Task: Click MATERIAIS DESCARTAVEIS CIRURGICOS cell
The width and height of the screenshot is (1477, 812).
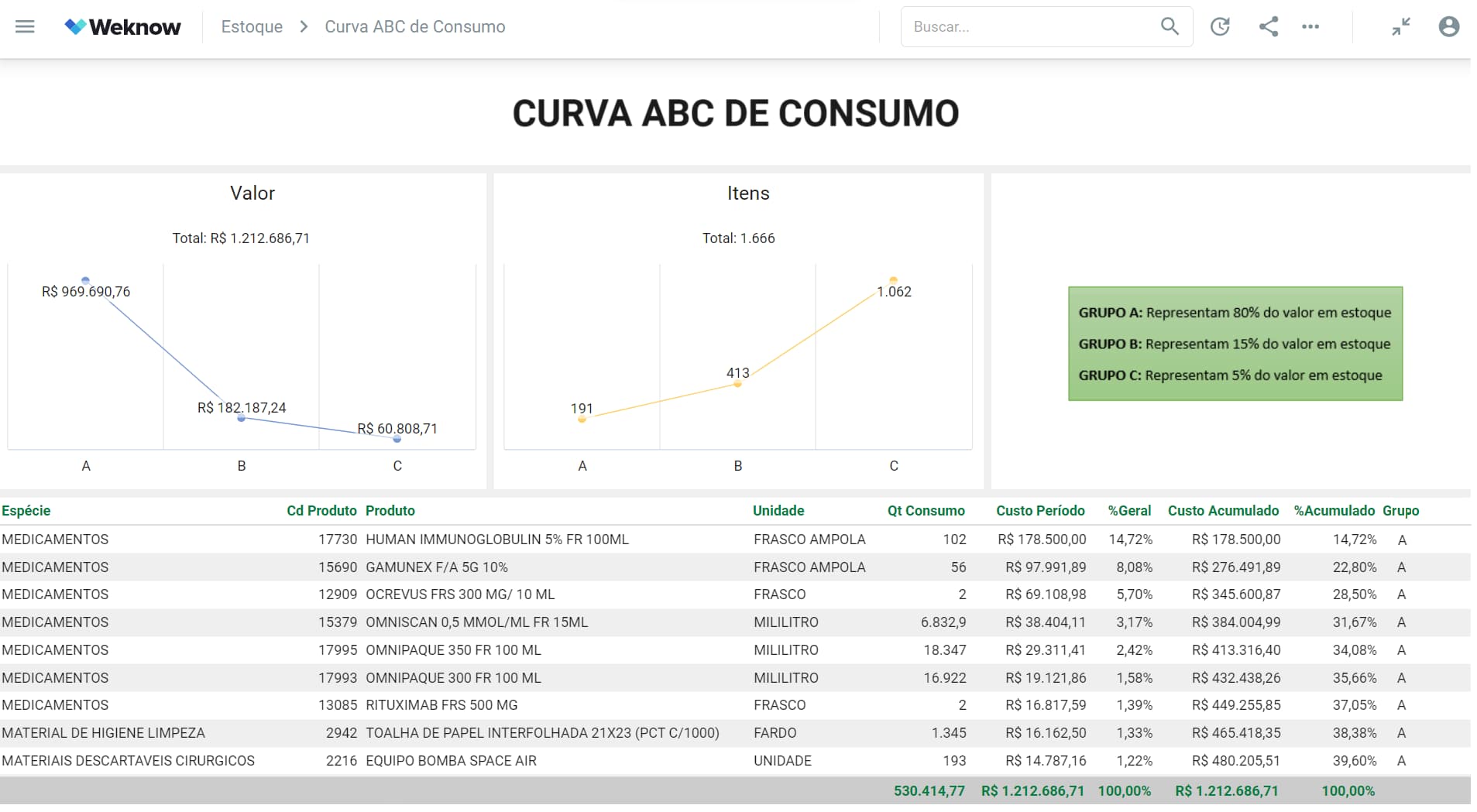Action: pyautogui.click(x=128, y=761)
